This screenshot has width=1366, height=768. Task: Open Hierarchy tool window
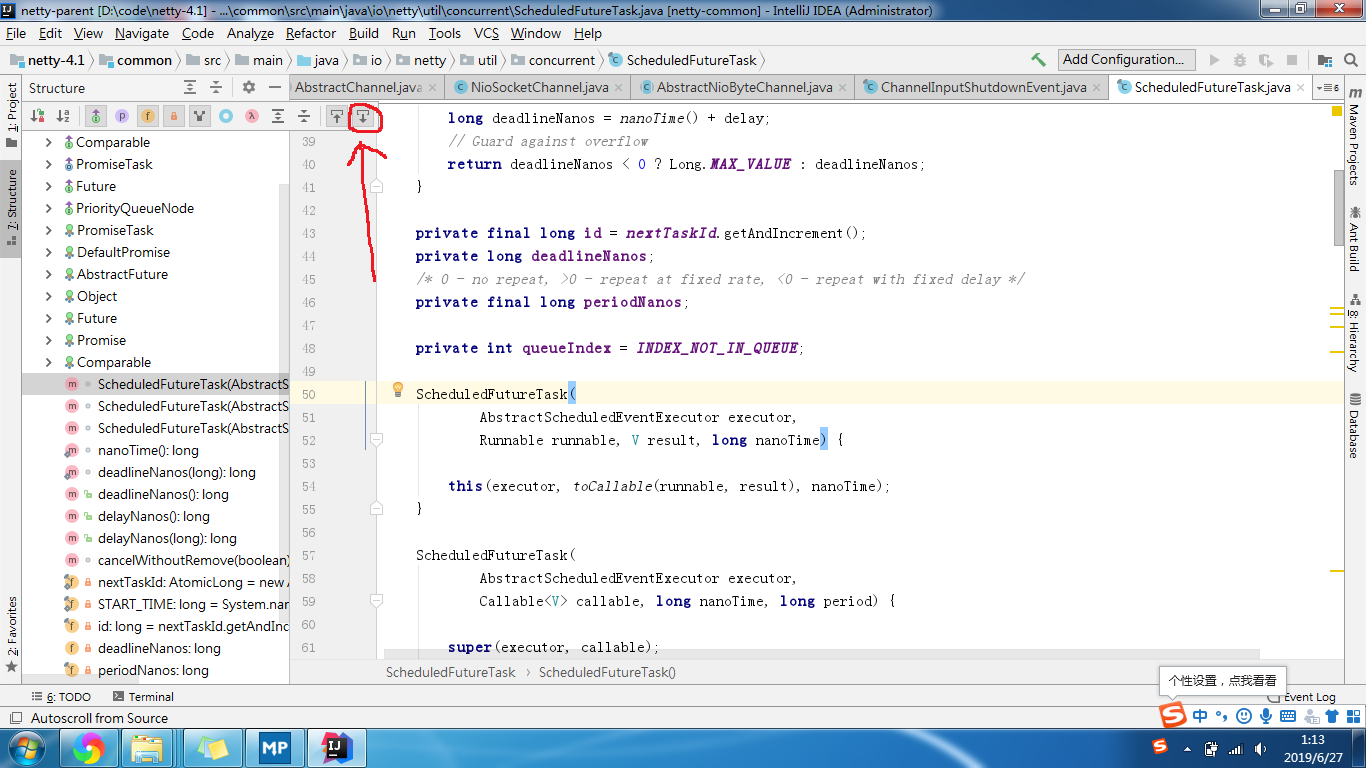[x=1355, y=333]
